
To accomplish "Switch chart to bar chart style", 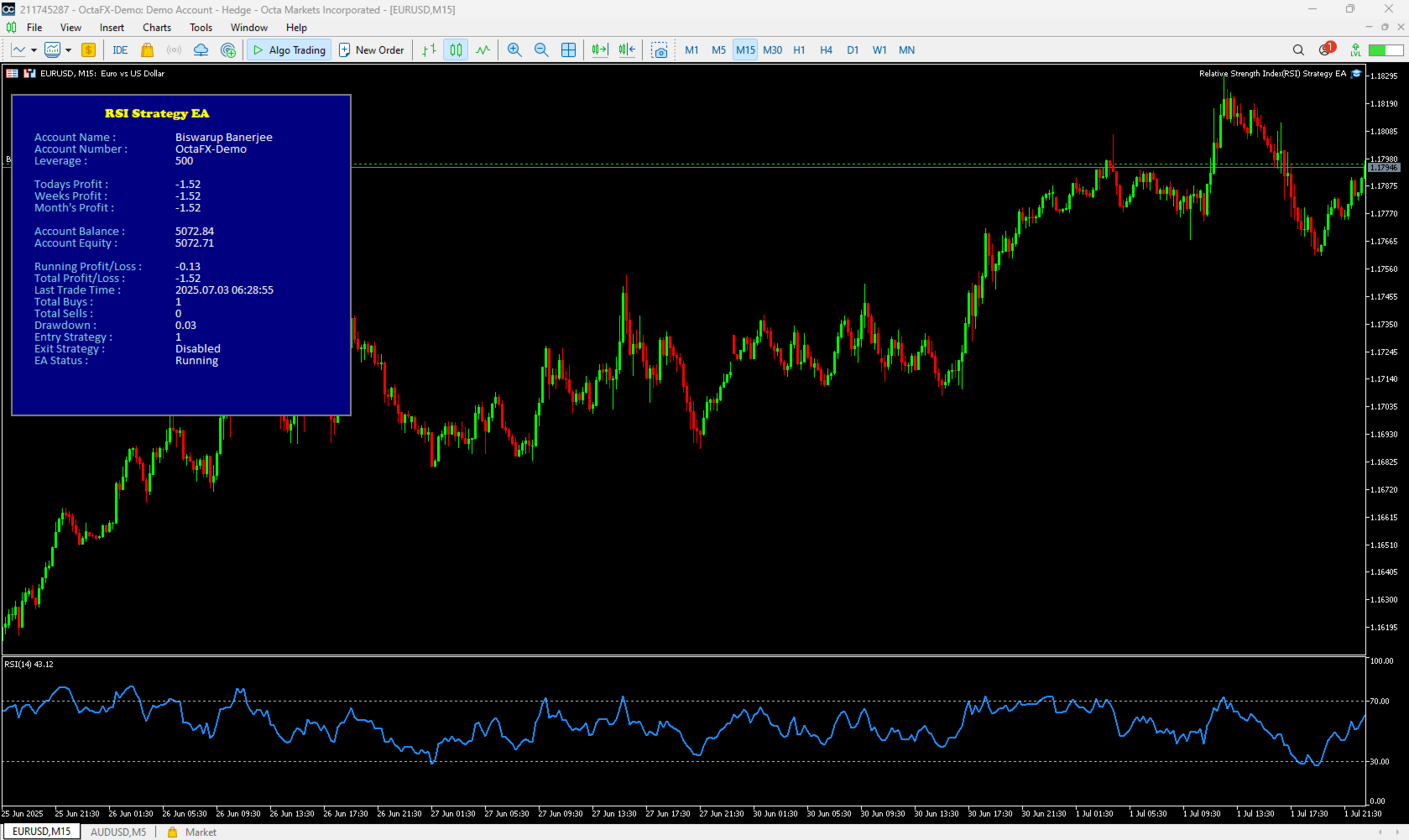I will coord(429,50).
